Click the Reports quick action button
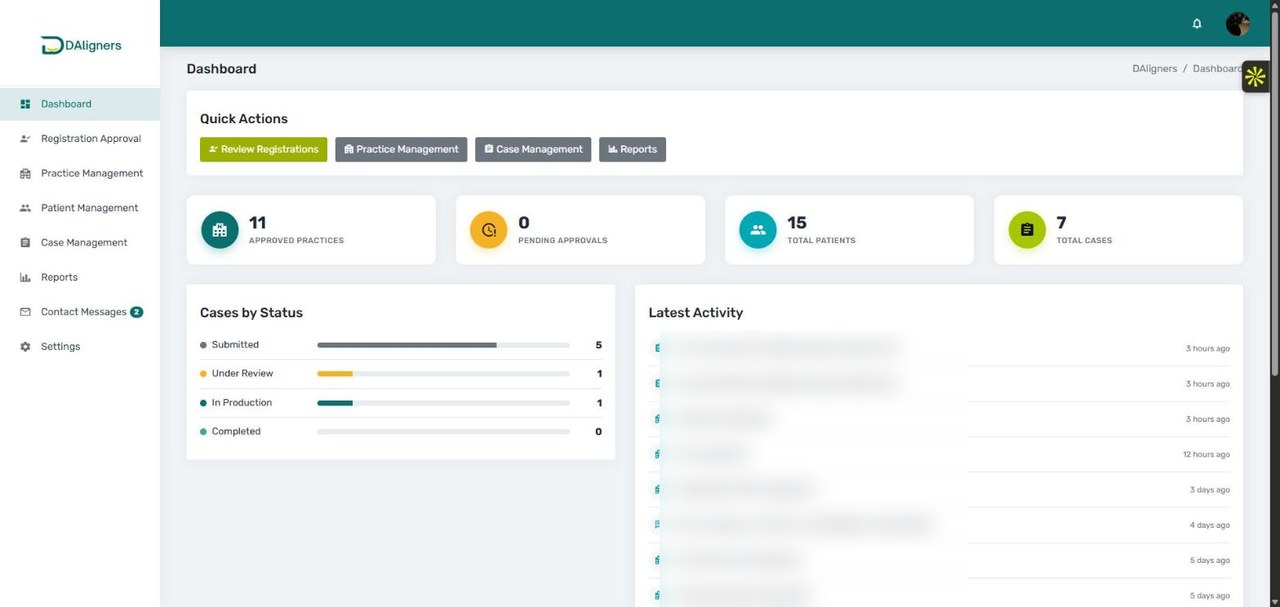The image size is (1280, 607). coord(632,149)
